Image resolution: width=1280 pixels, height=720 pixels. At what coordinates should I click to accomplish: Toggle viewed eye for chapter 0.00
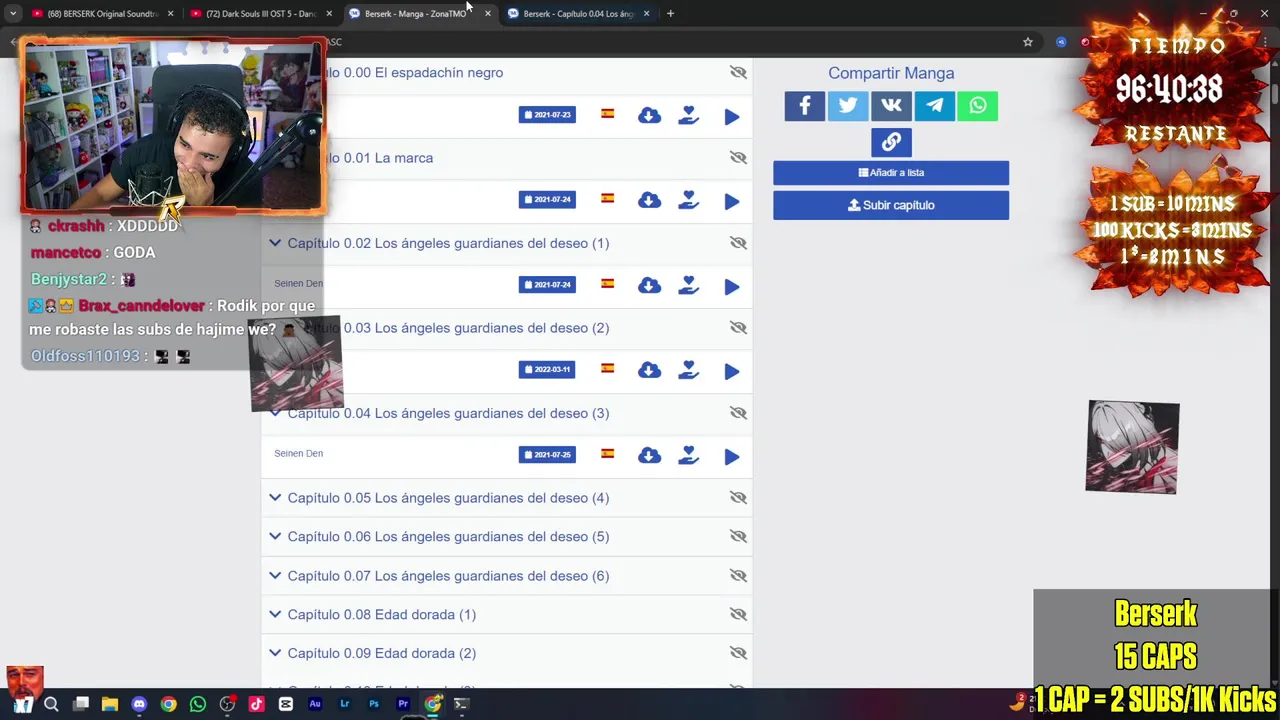738,72
